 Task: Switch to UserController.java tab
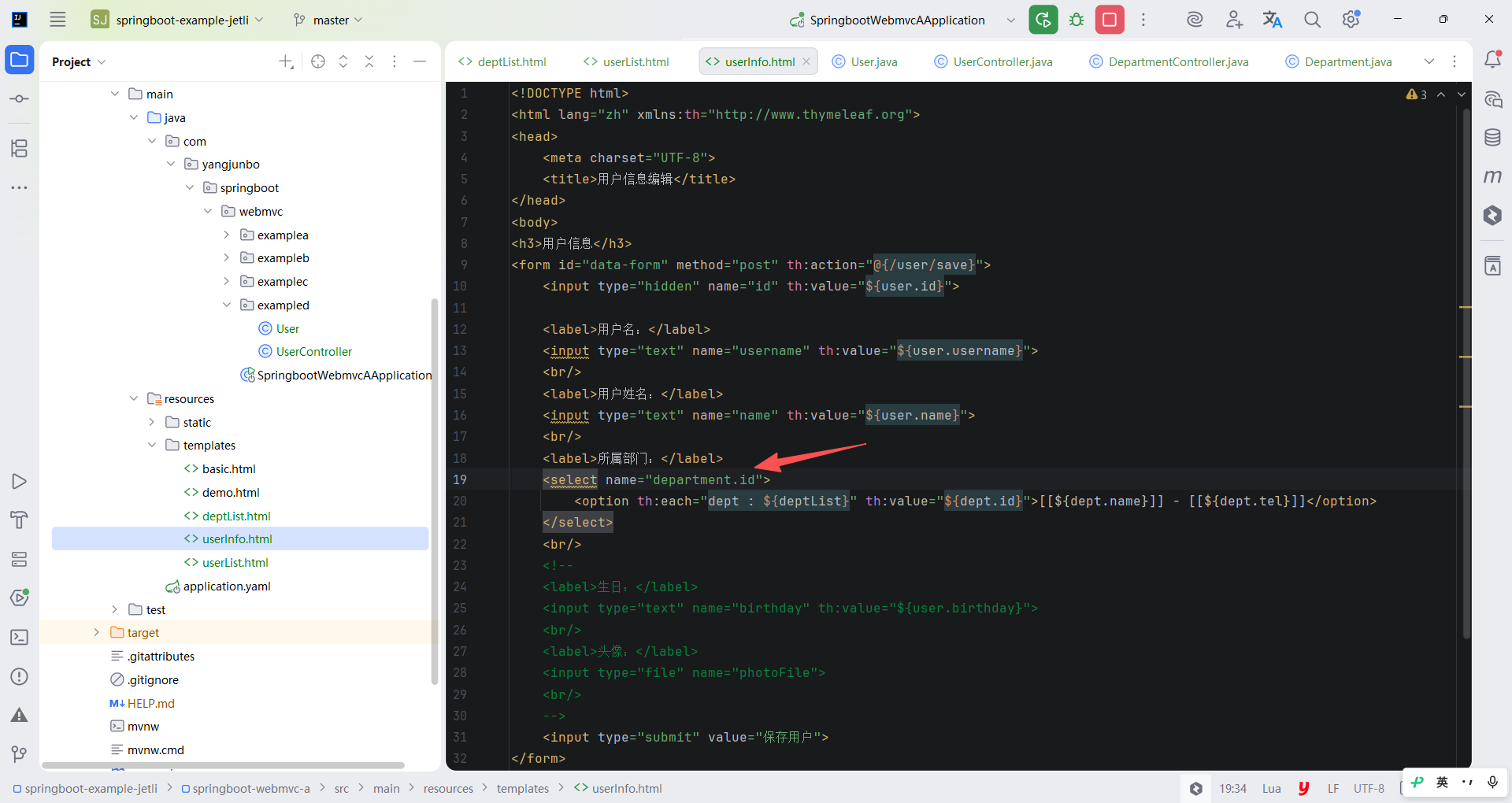coord(993,61)
